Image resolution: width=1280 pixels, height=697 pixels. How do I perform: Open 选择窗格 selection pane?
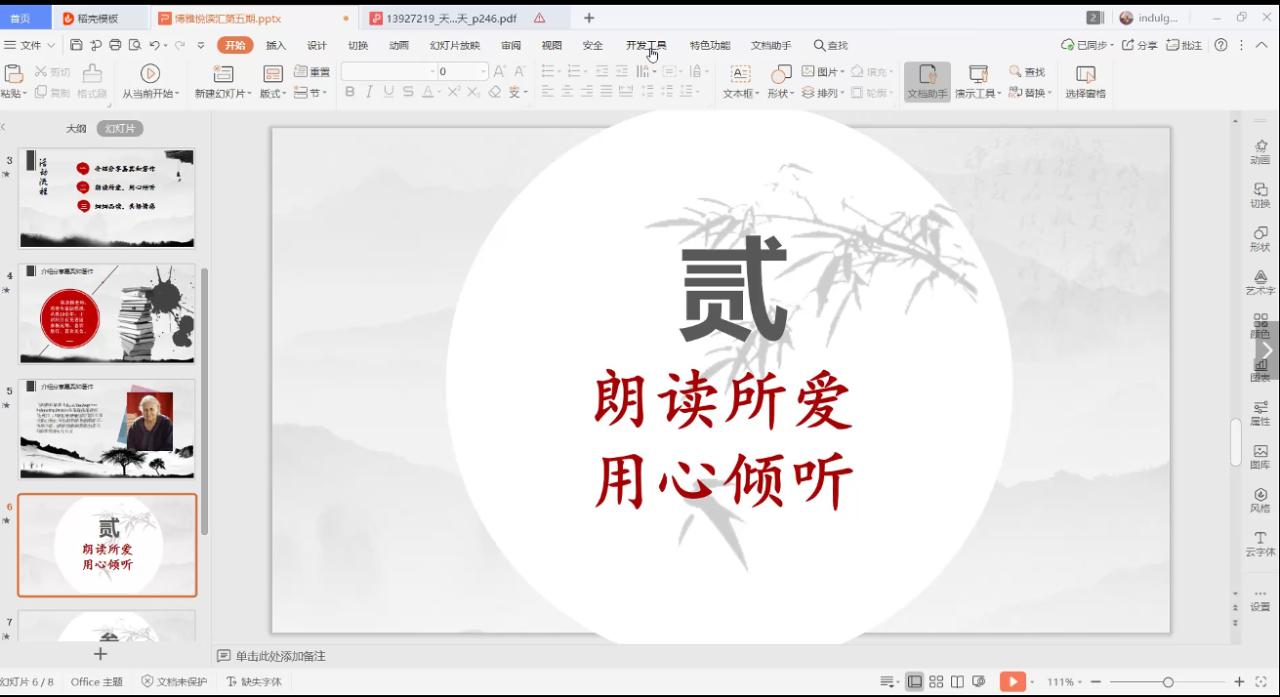(x=1085, y=75)
